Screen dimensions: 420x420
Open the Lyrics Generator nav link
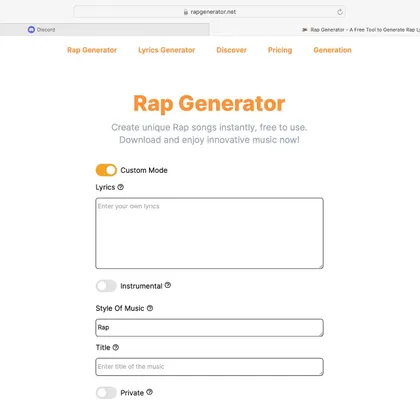(x=167, y=50)
